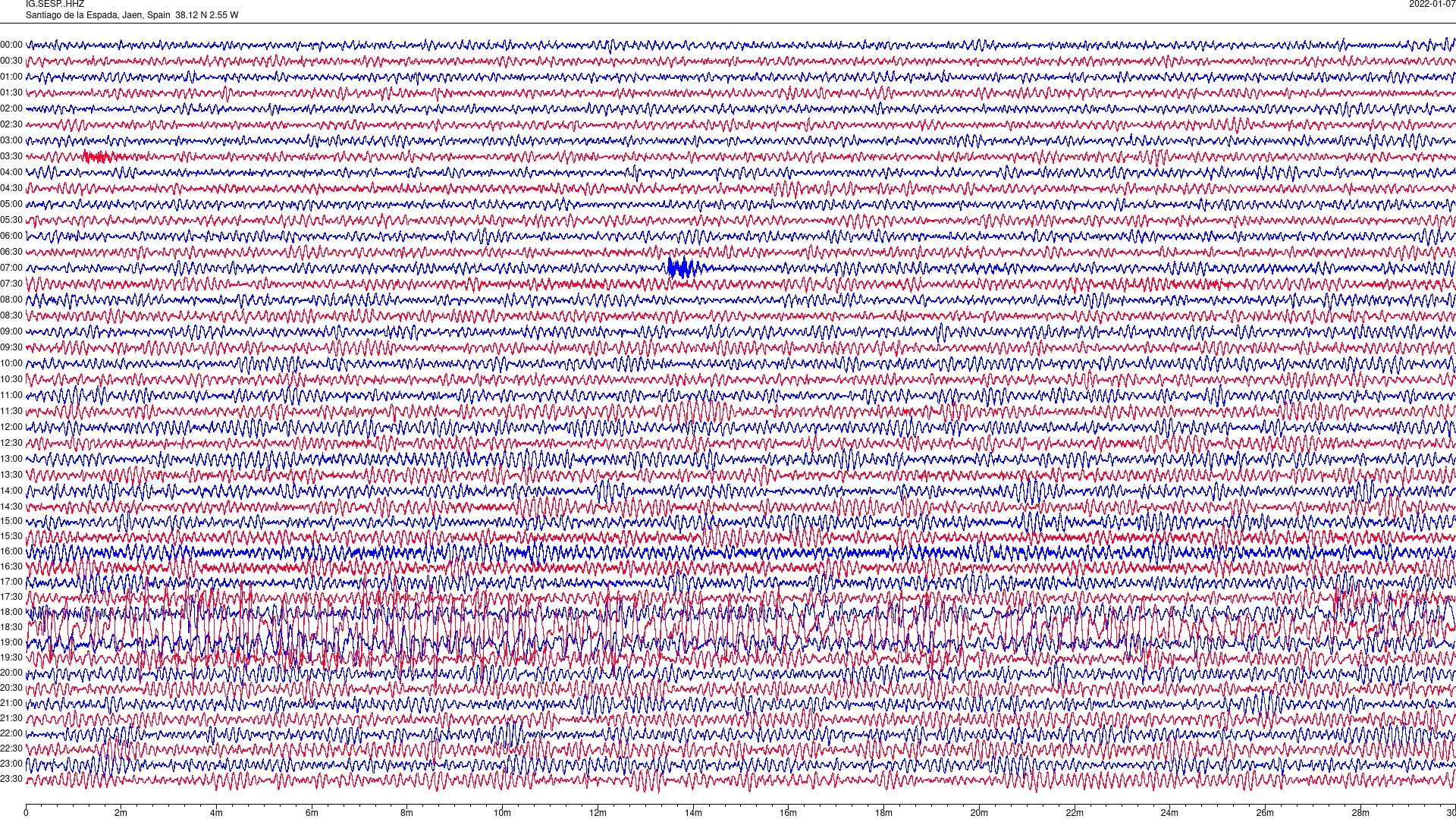This screenshot has height=819, width=1456.
Task: Click the 22m tick on time axis
Action: click(1075, 813)
